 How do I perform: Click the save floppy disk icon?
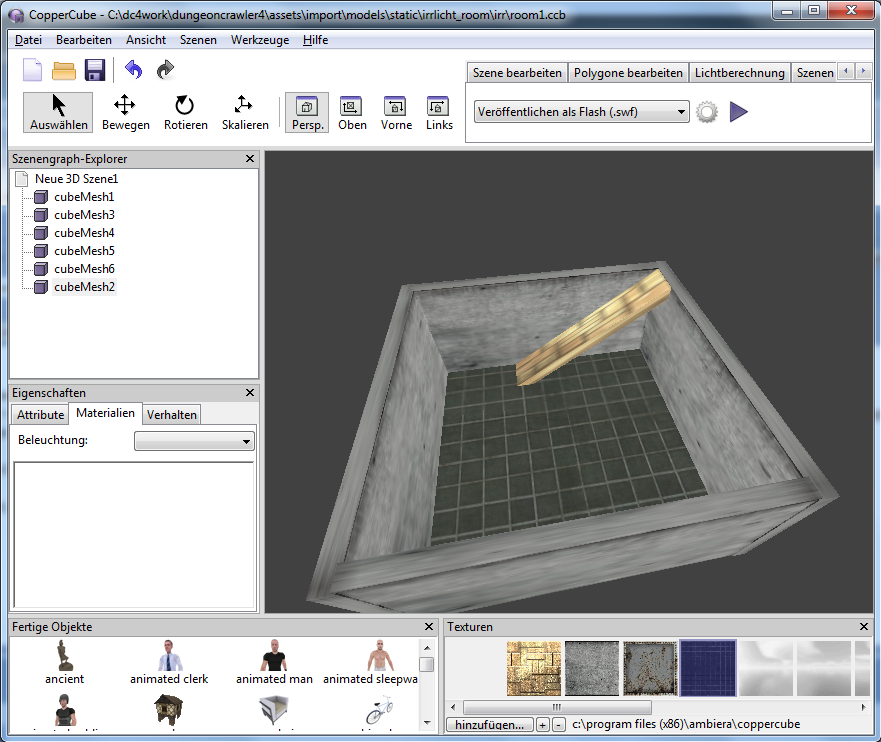pyautogui.click(x=95, y=70)
